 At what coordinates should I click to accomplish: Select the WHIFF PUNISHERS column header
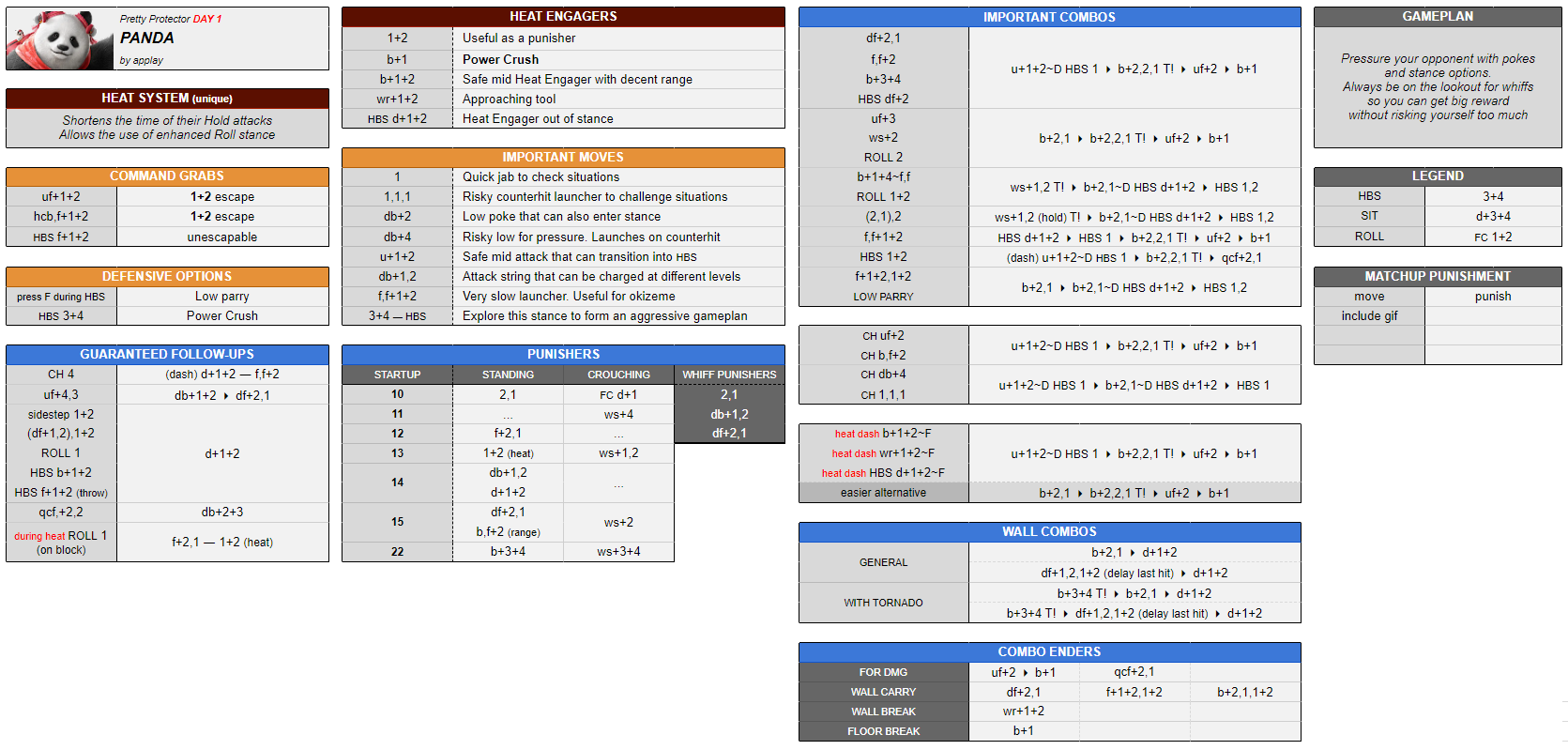(729, 375)
